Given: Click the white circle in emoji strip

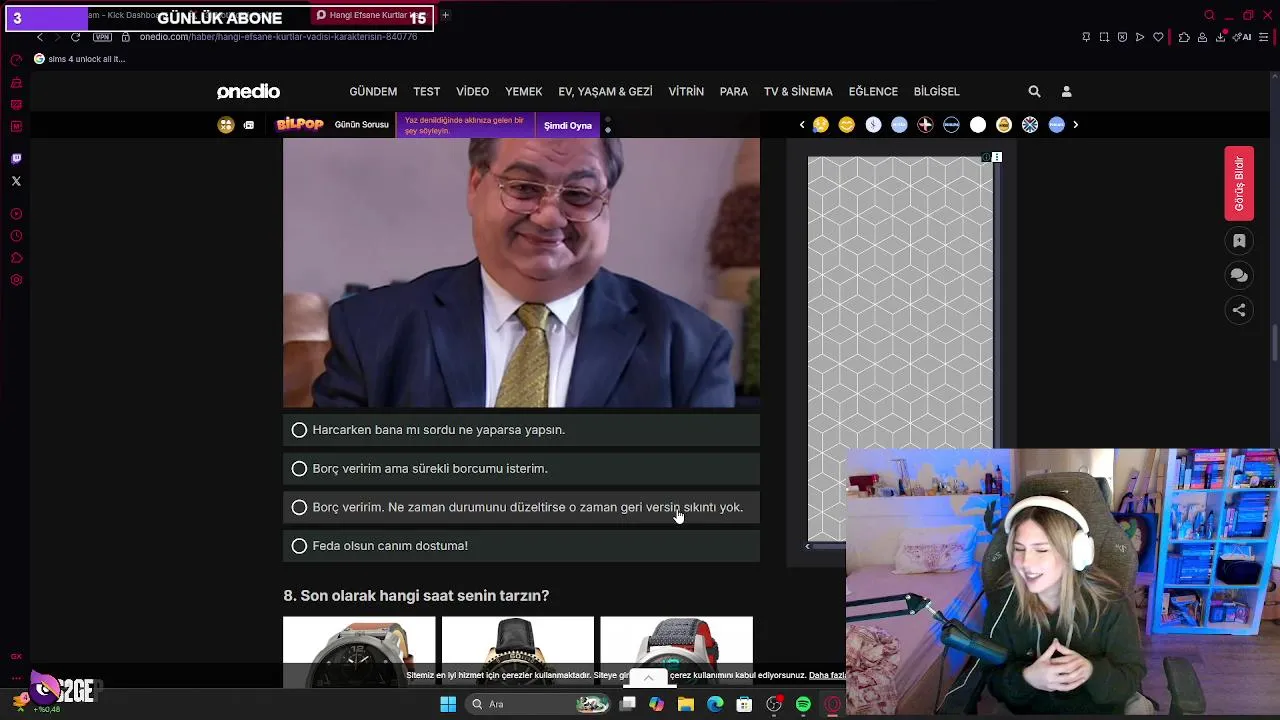Looking at the screenshot, I should point(978,125).
